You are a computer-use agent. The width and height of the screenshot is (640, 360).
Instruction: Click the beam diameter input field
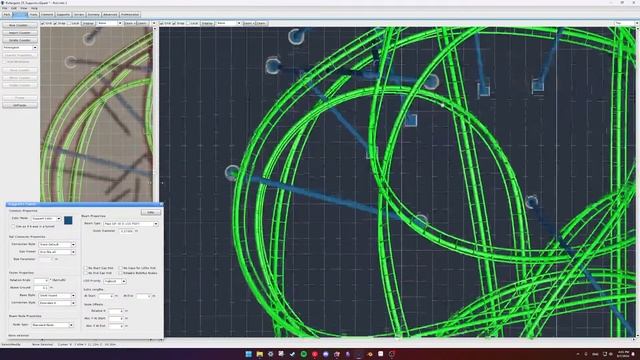[x=126, y=231]
